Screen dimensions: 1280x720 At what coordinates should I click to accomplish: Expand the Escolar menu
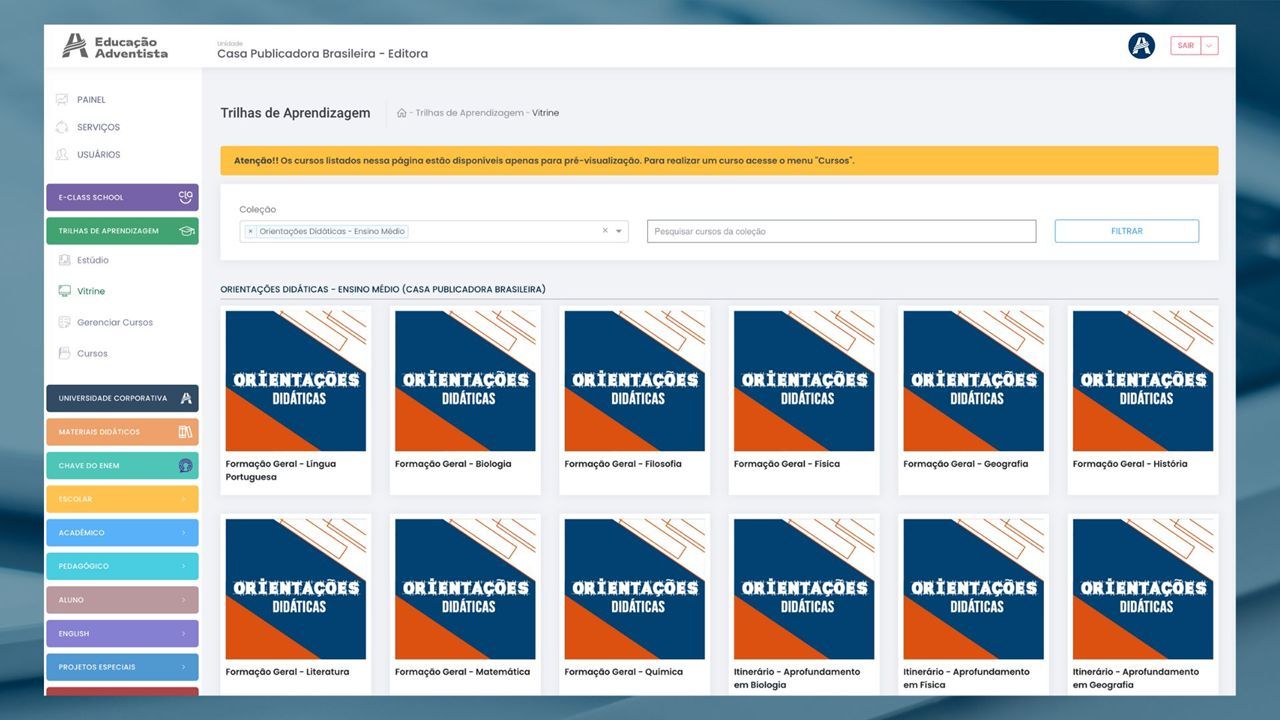point(122,499)
